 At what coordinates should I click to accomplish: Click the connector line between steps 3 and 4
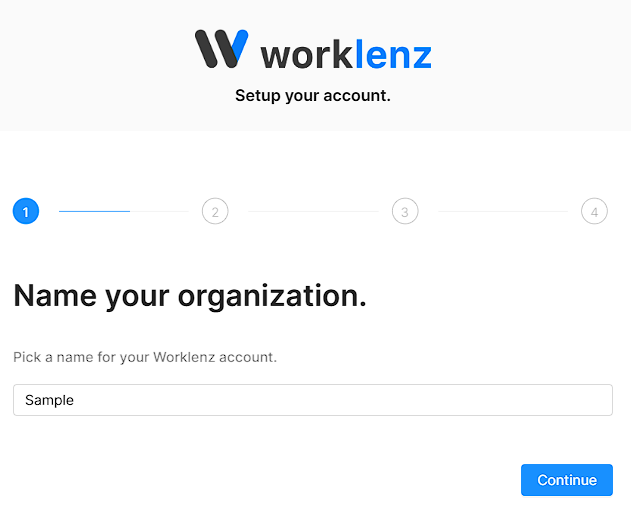(502, 211)
